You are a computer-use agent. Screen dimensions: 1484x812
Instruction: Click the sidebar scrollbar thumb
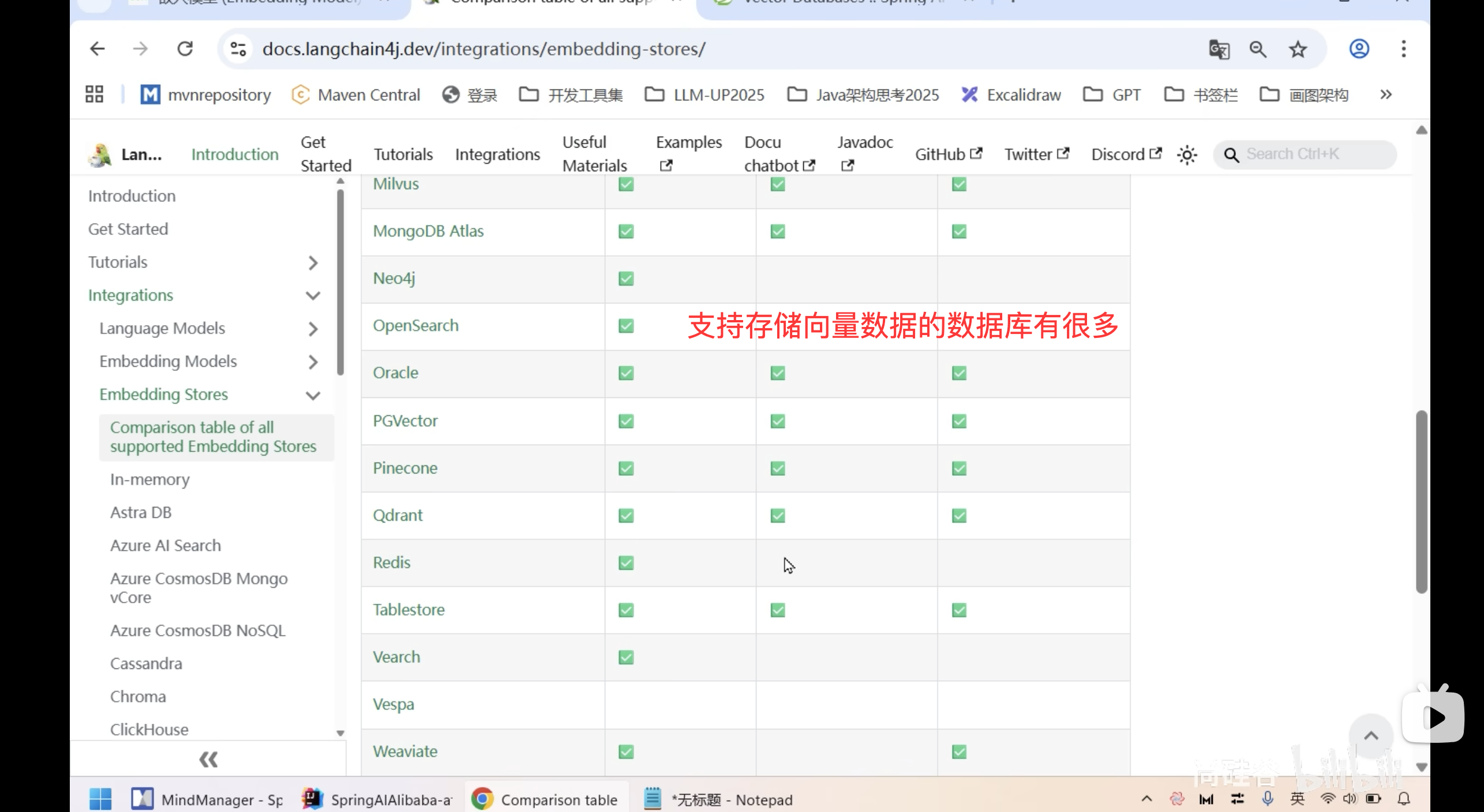point(340,283)
